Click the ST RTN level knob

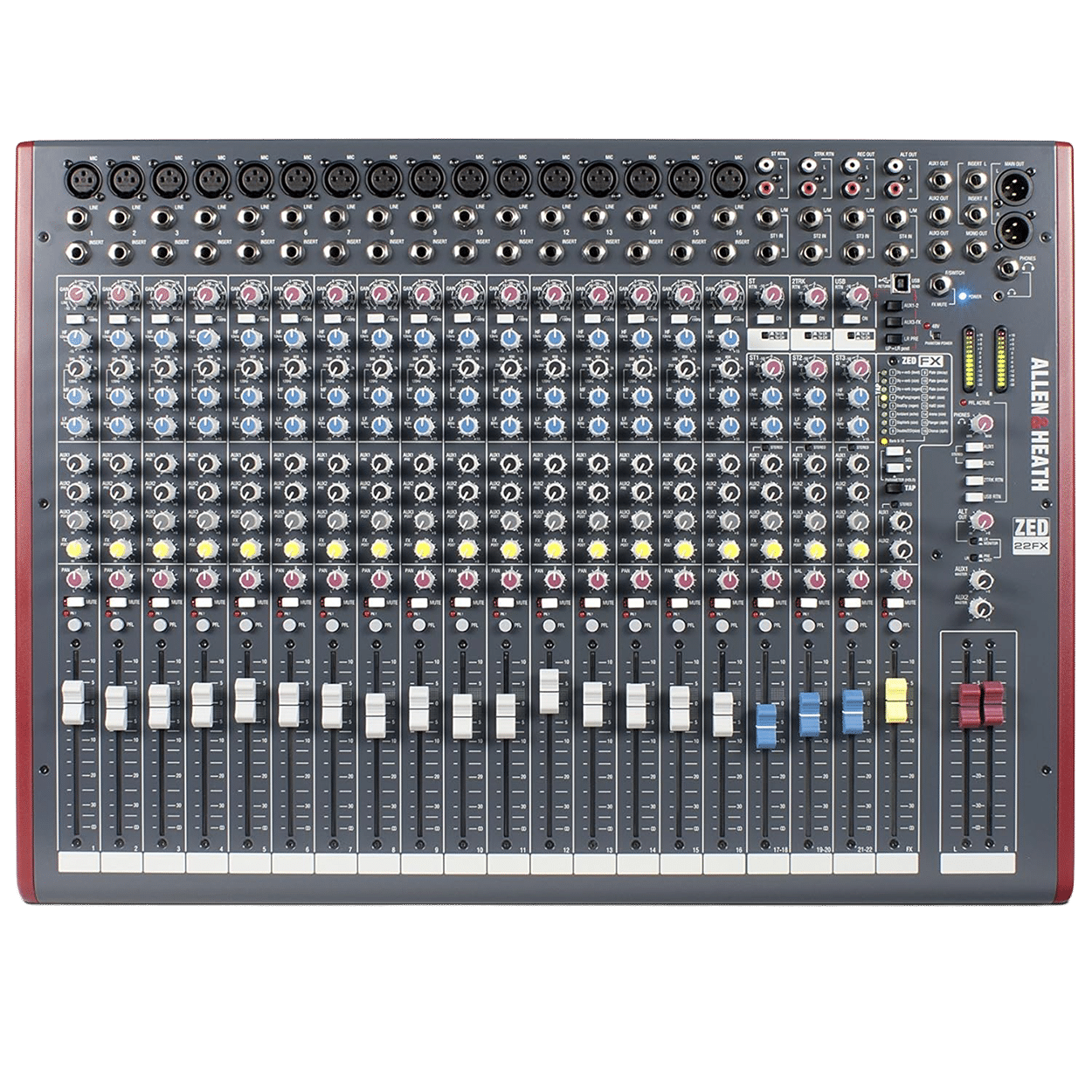click(x=771, y=297)
